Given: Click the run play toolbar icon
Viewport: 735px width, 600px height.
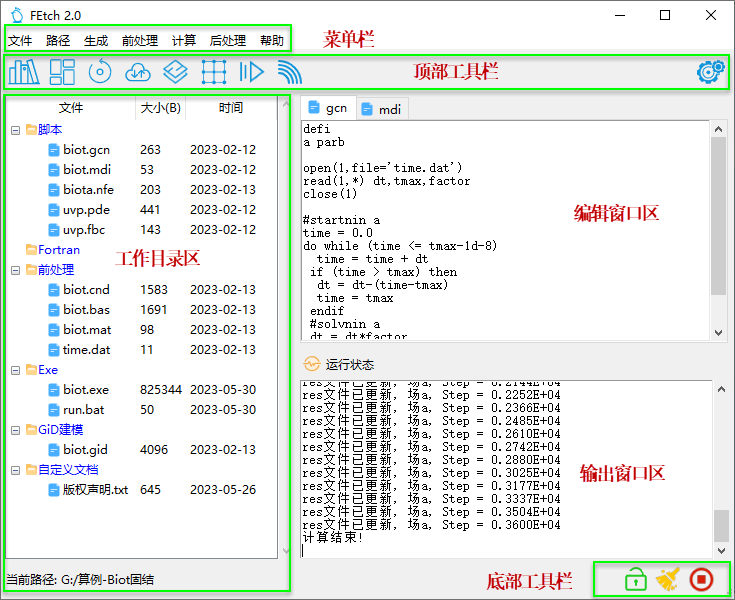Looking at the screenshot, I should click(x=252, y=72).
